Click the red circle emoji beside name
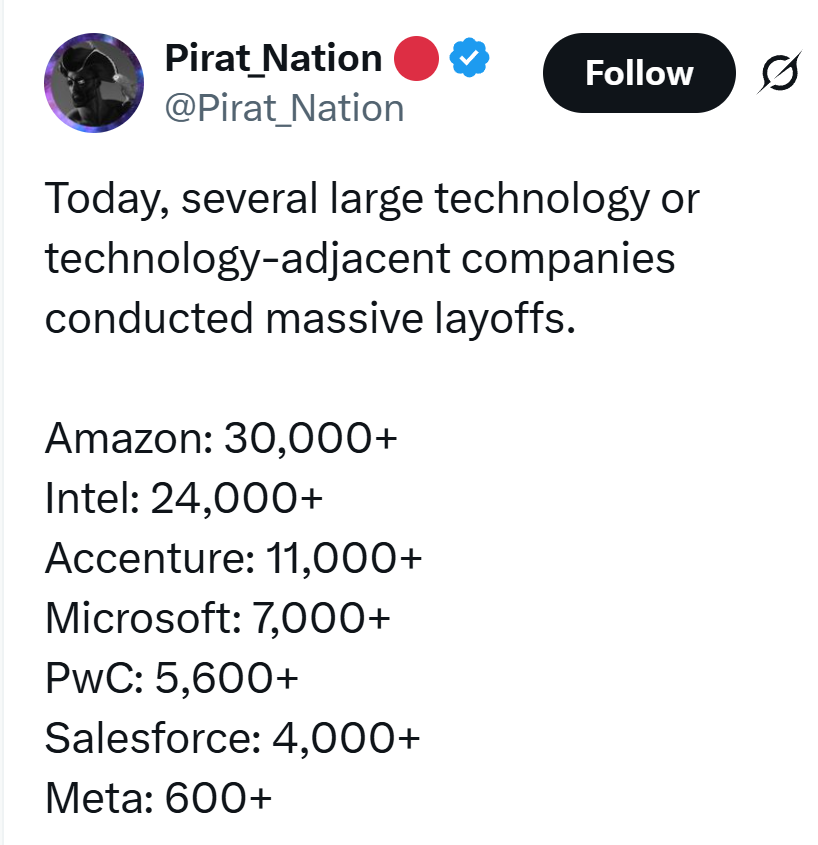 coord(418,59)
